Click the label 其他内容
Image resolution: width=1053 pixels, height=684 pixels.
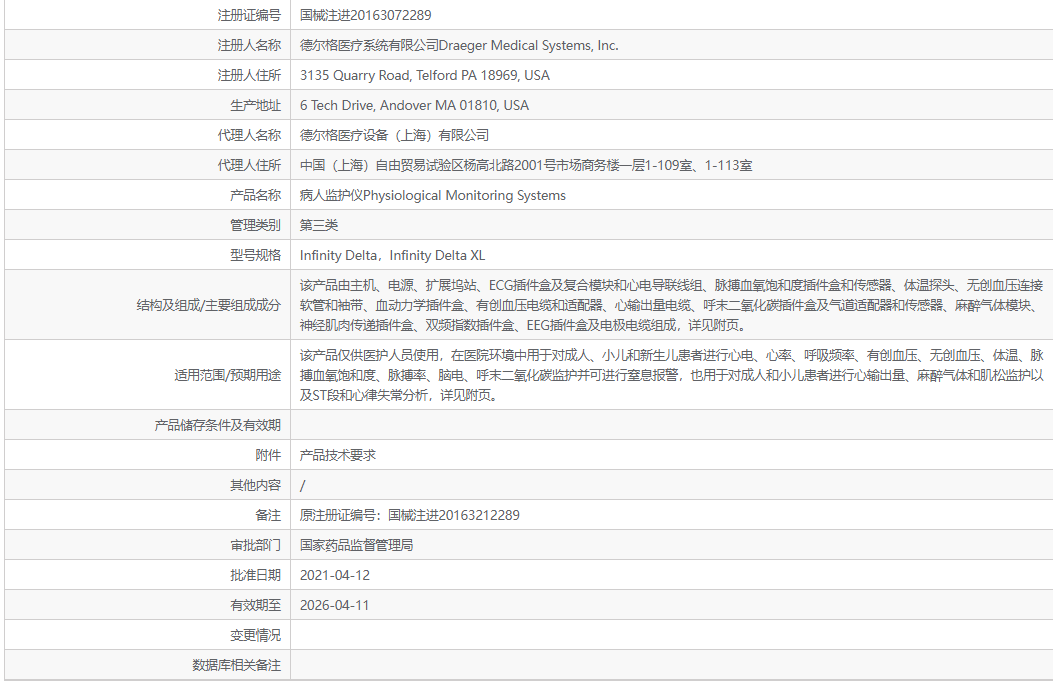(255, 485)
